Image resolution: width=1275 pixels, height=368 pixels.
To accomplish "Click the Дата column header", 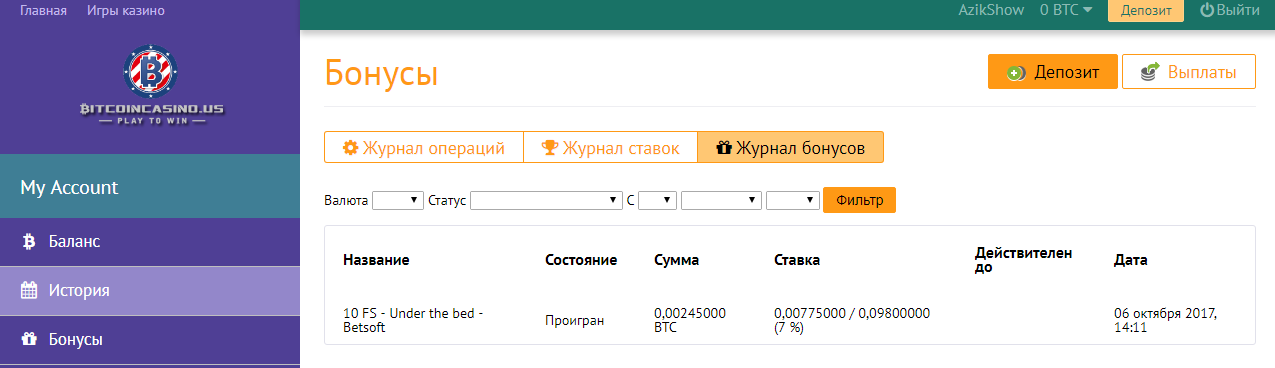I will (x=1131, y=260).
